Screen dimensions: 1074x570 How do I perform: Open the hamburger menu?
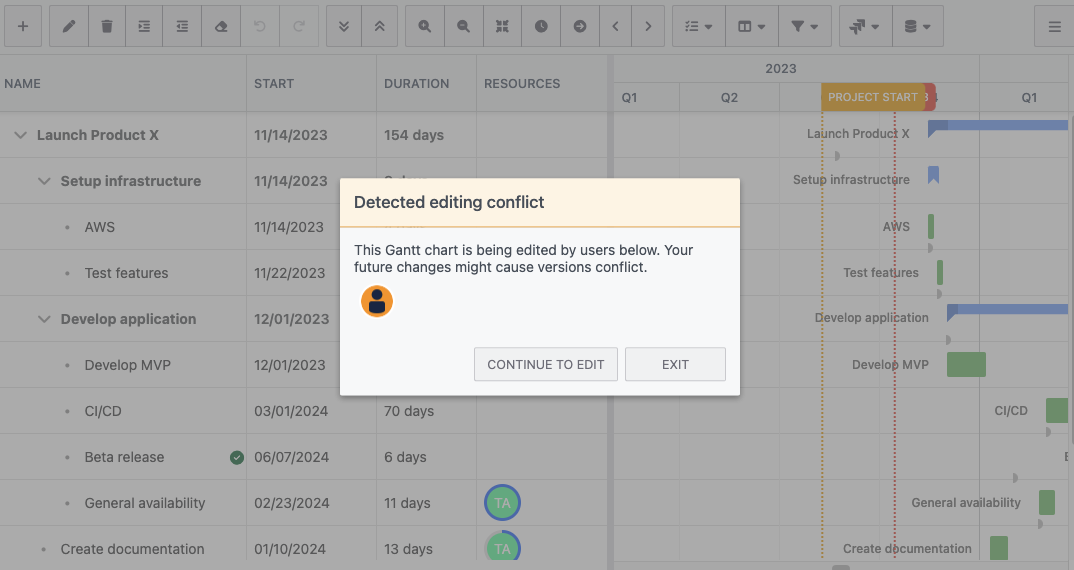click(1054, 27)
